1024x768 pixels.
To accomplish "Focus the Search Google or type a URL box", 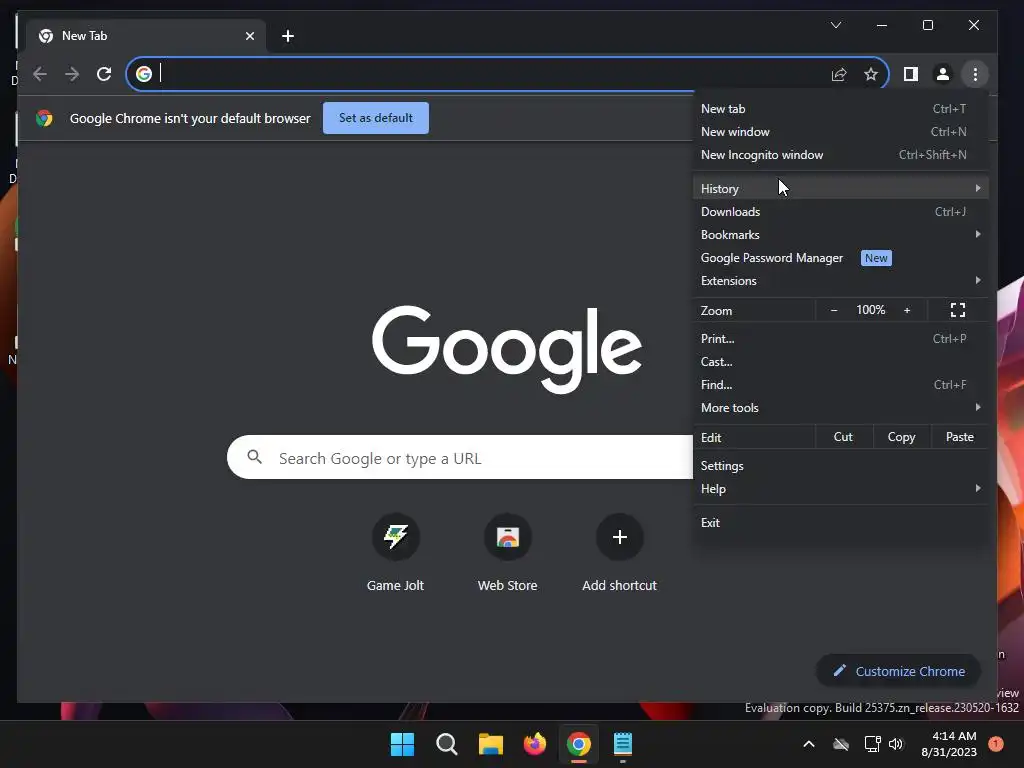I will point(460,457).
